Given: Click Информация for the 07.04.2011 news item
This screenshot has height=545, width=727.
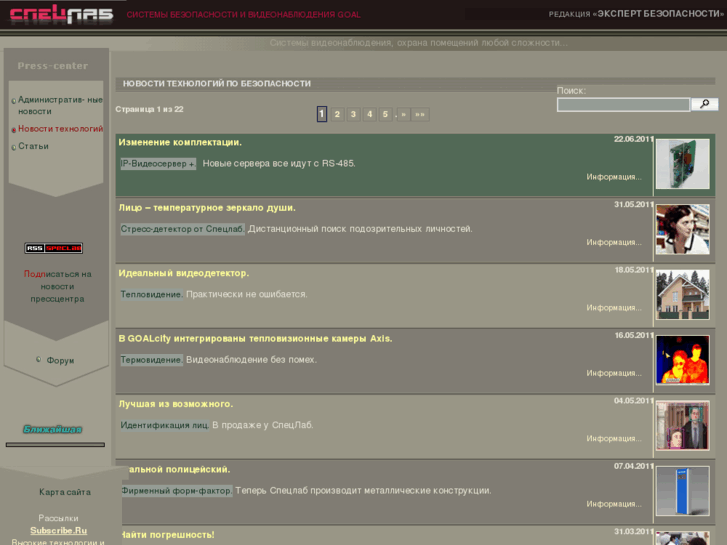Looking at the screenshot, I should click(x=614, y=504).
